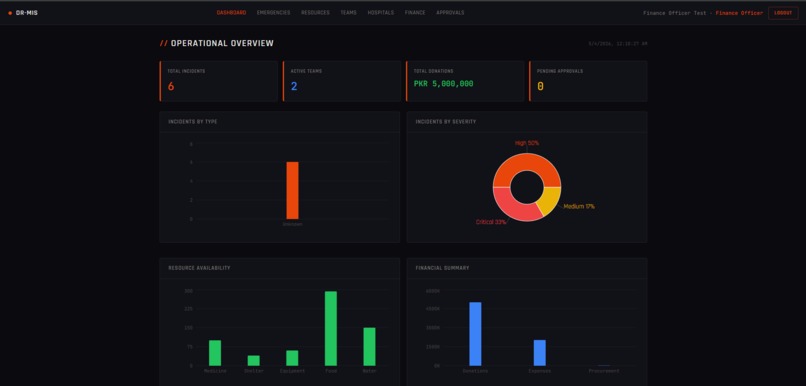Viewport: 806px width, 386px height.
Task: Open the Resources section
Action: [316, 13]
